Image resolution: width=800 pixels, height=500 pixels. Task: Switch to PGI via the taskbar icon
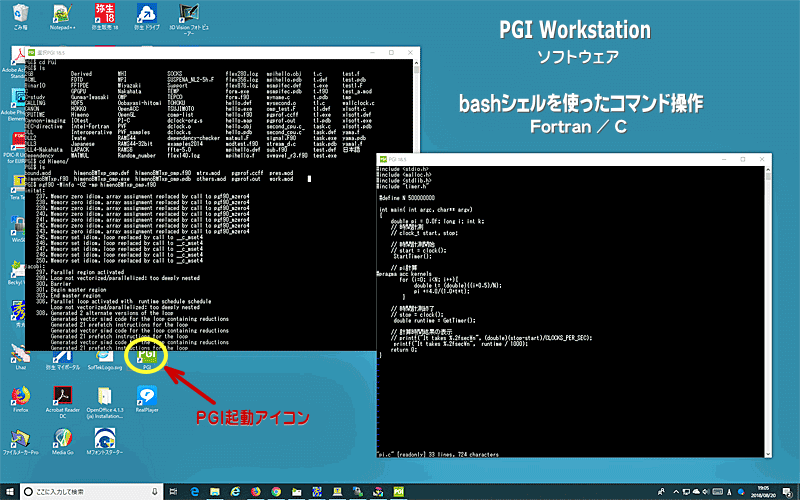tap(398, 491)
